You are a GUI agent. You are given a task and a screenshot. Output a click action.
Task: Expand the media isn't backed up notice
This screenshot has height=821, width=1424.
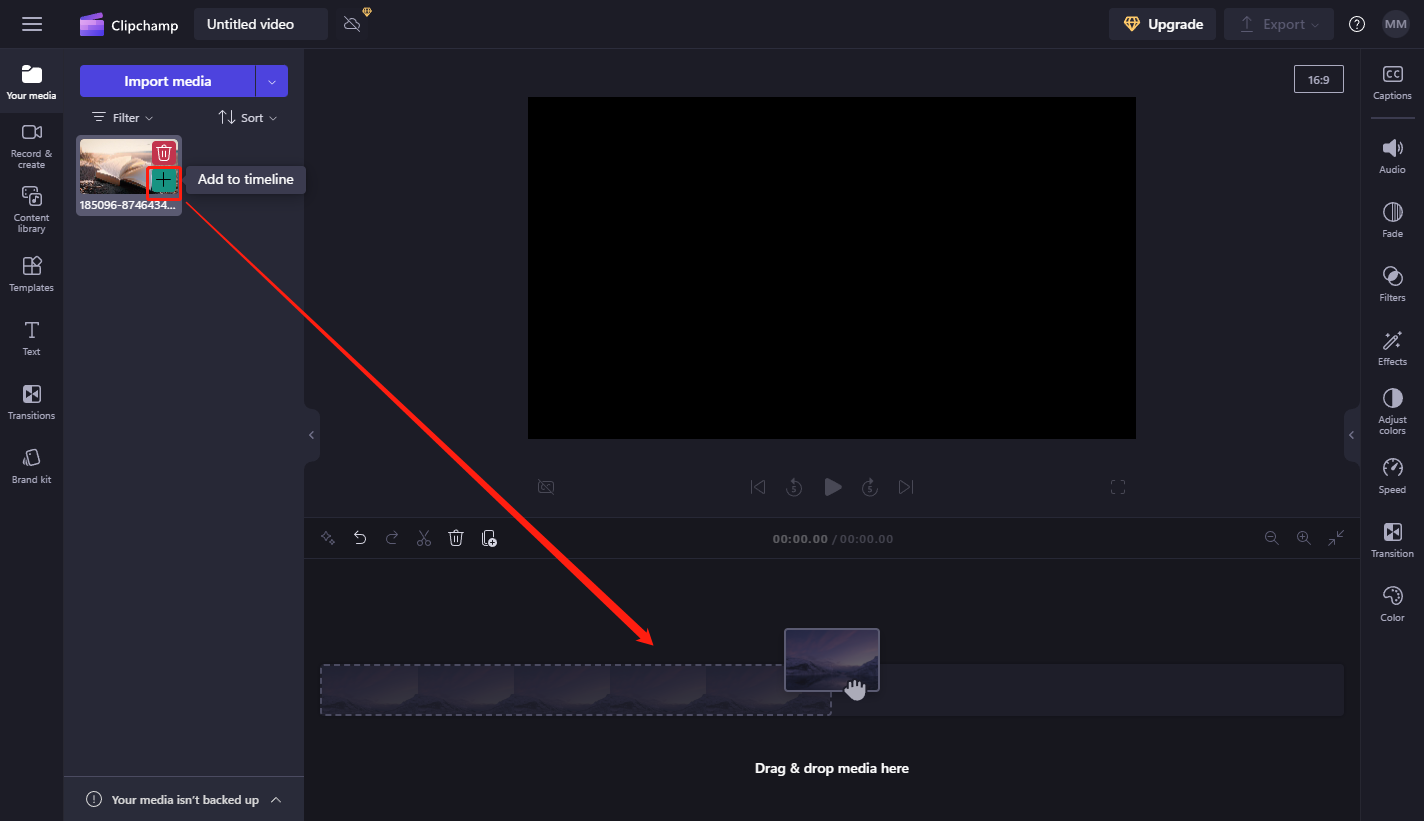pyautogui.click(x=276, y=799)
